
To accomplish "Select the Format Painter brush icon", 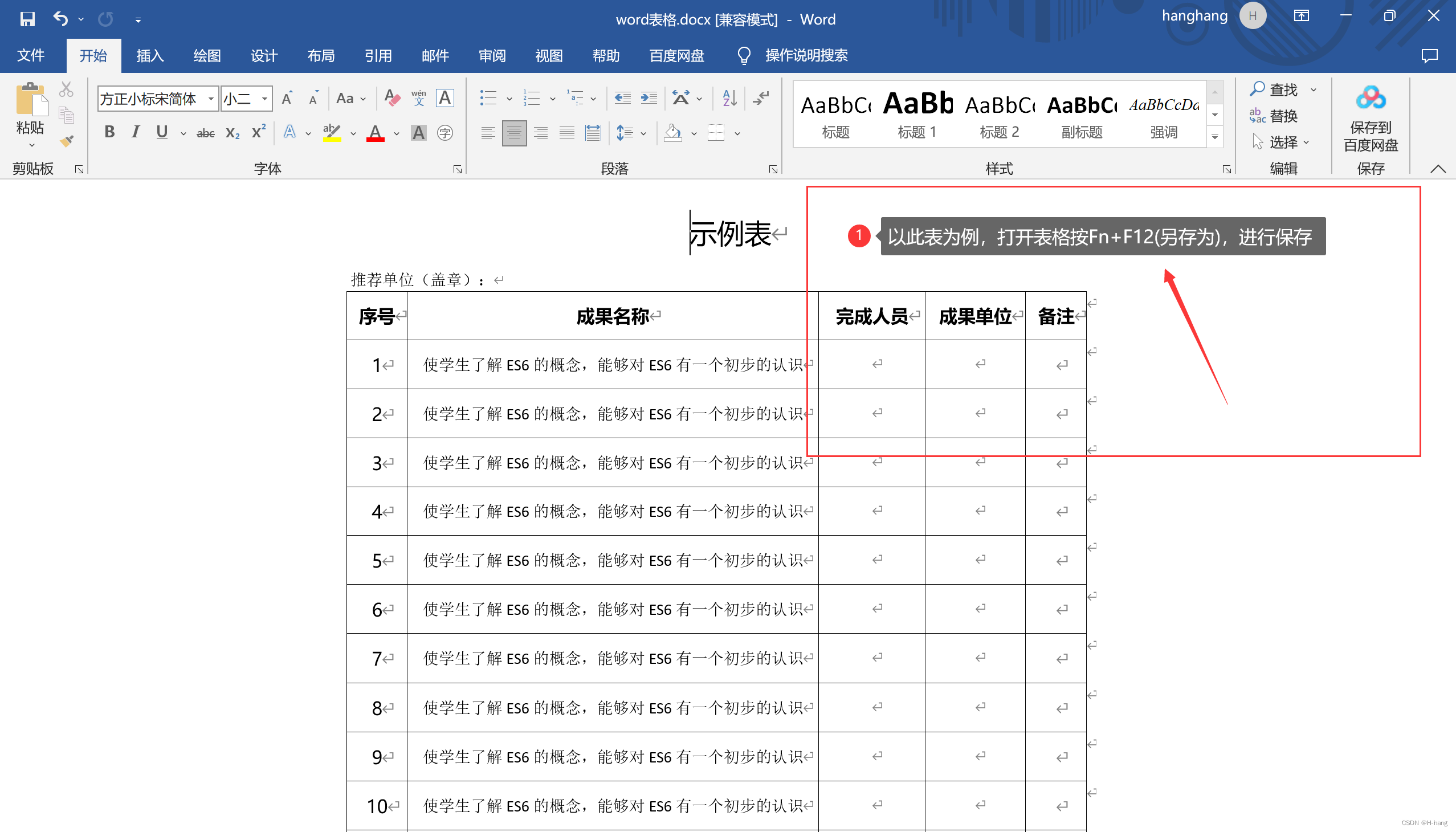I will tap(66, 141).
